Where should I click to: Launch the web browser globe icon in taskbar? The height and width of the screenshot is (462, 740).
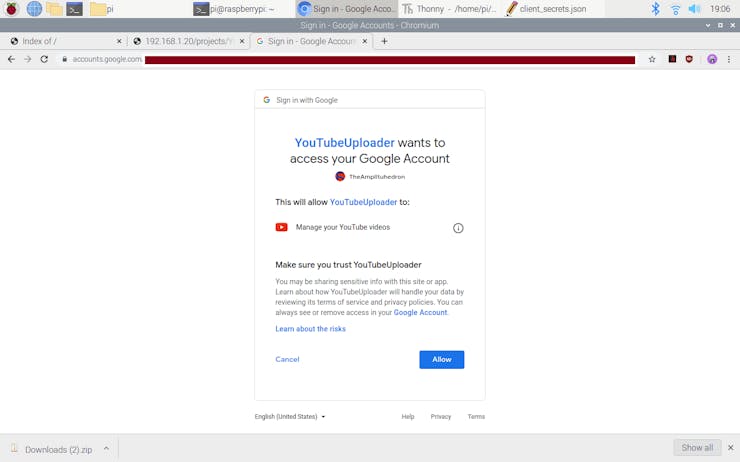(x=34, y=8)
